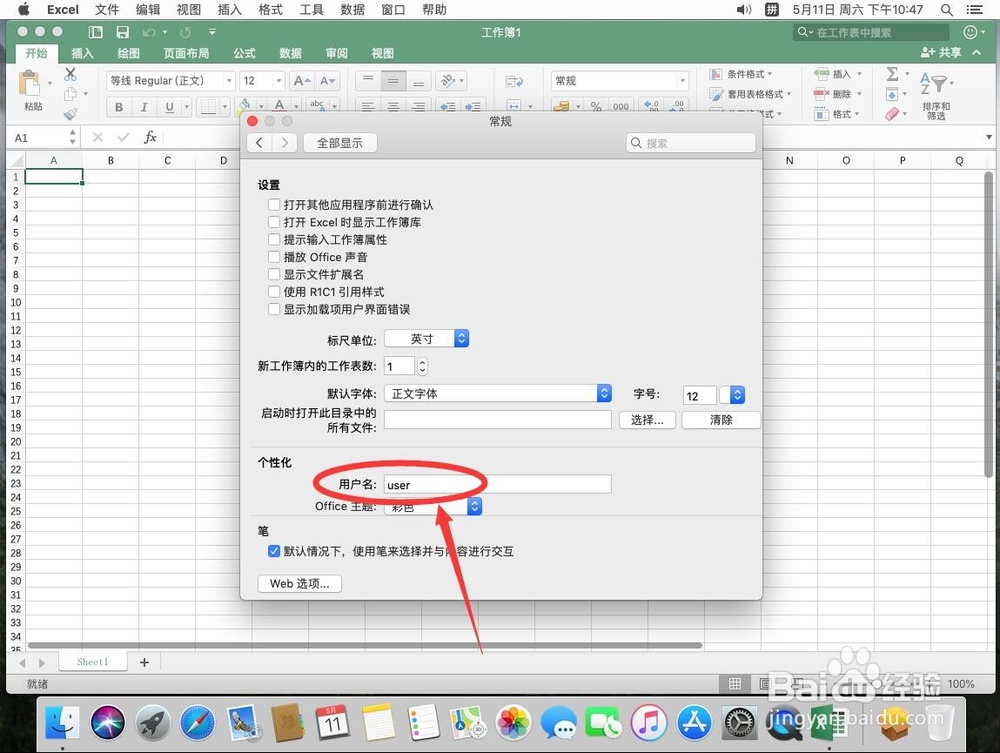Image resolution: width=1000 pixels, height=753 pixels.
Task: Open Siri from the Dock
Action: click(x=108, y=723)
